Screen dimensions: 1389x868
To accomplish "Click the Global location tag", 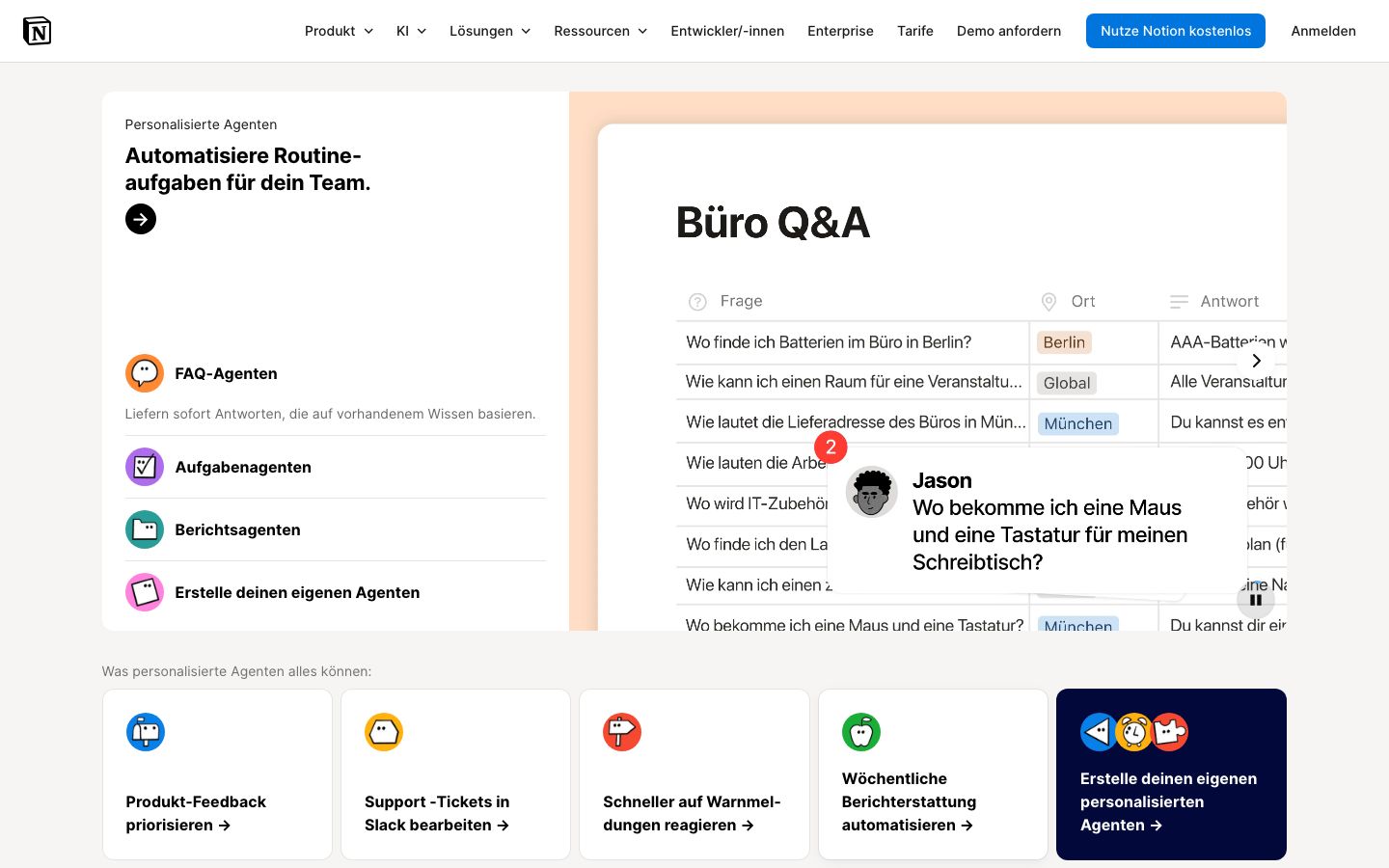I will (x=1067, y=383).
